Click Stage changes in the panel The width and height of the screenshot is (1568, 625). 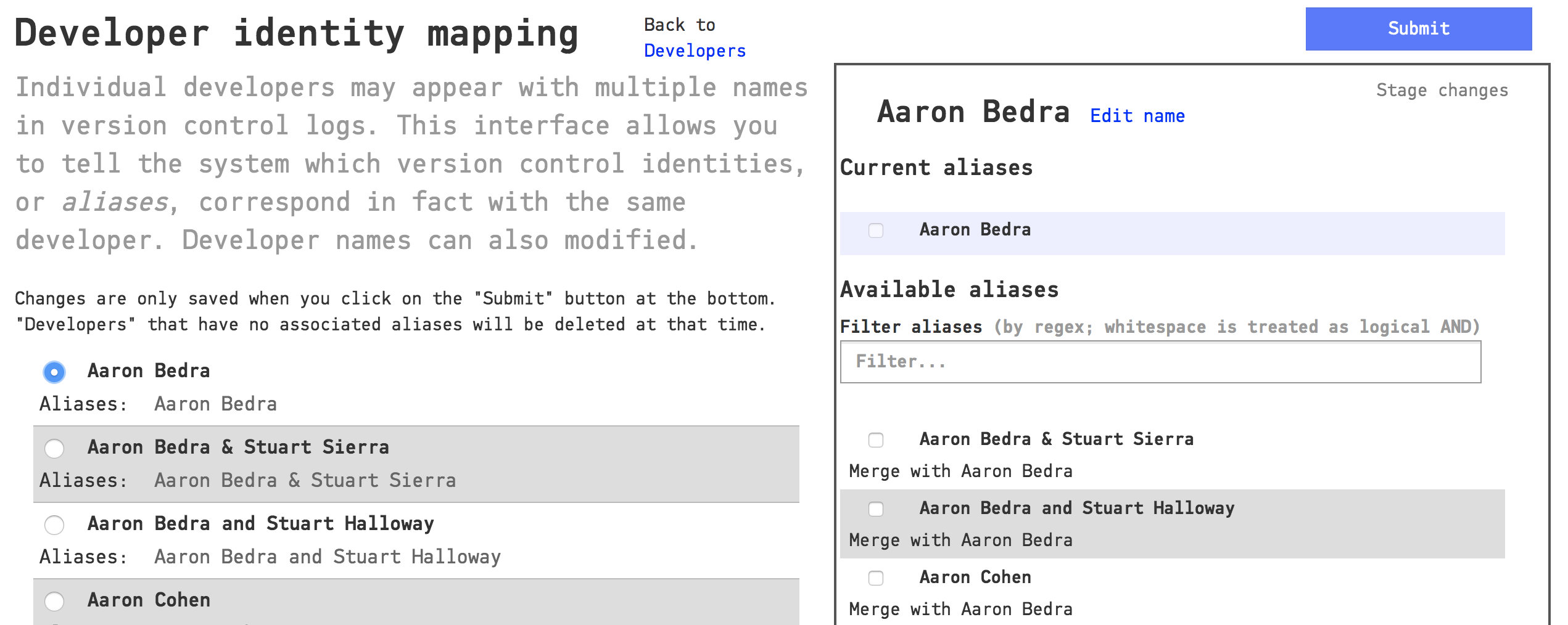click(1442, 90)
